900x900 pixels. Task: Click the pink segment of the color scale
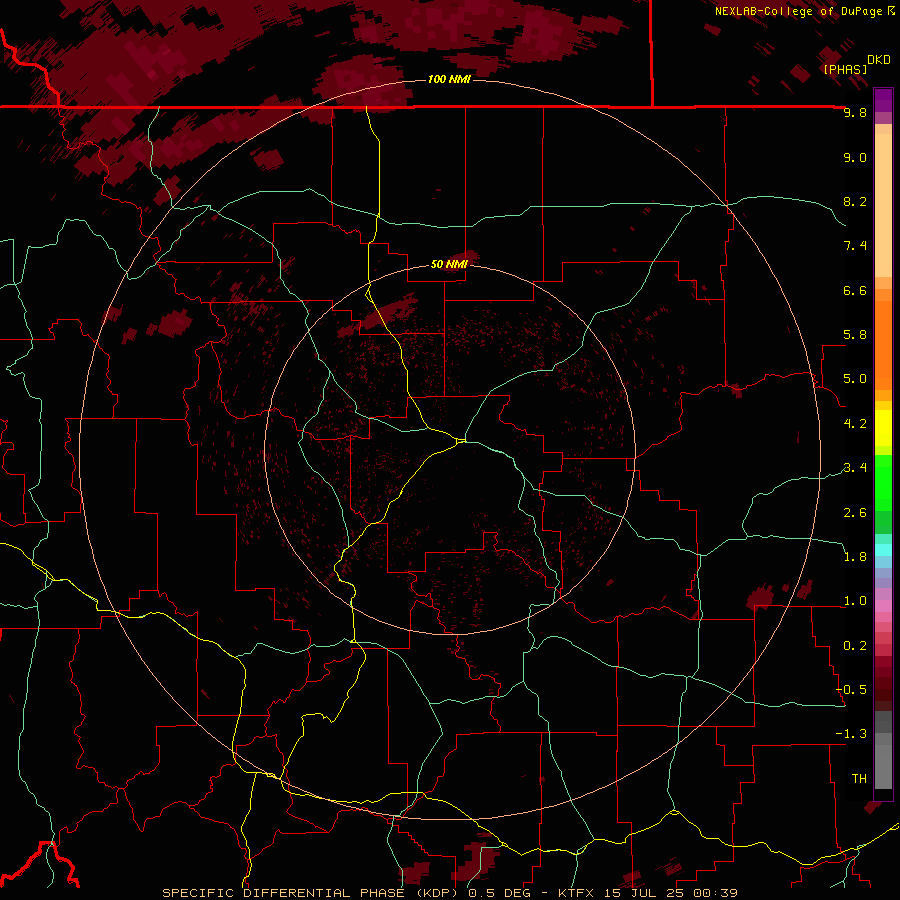pyautogui.click(x=883, y=606)
